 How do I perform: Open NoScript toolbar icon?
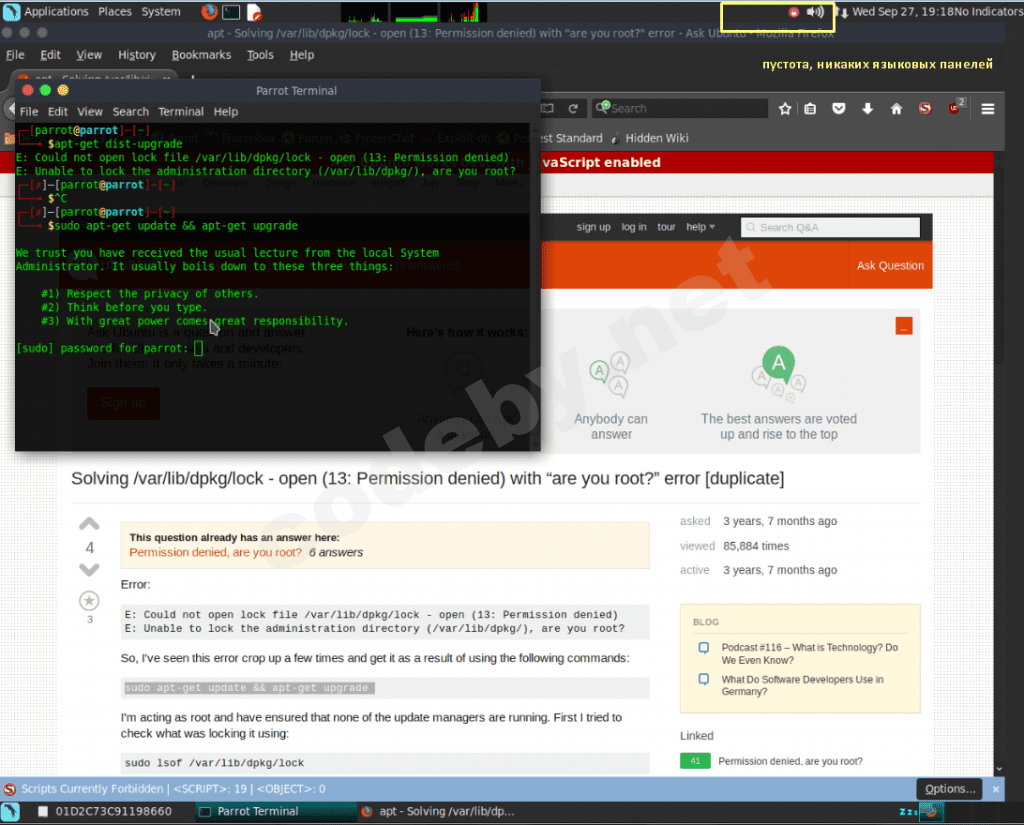click(925, 108)
